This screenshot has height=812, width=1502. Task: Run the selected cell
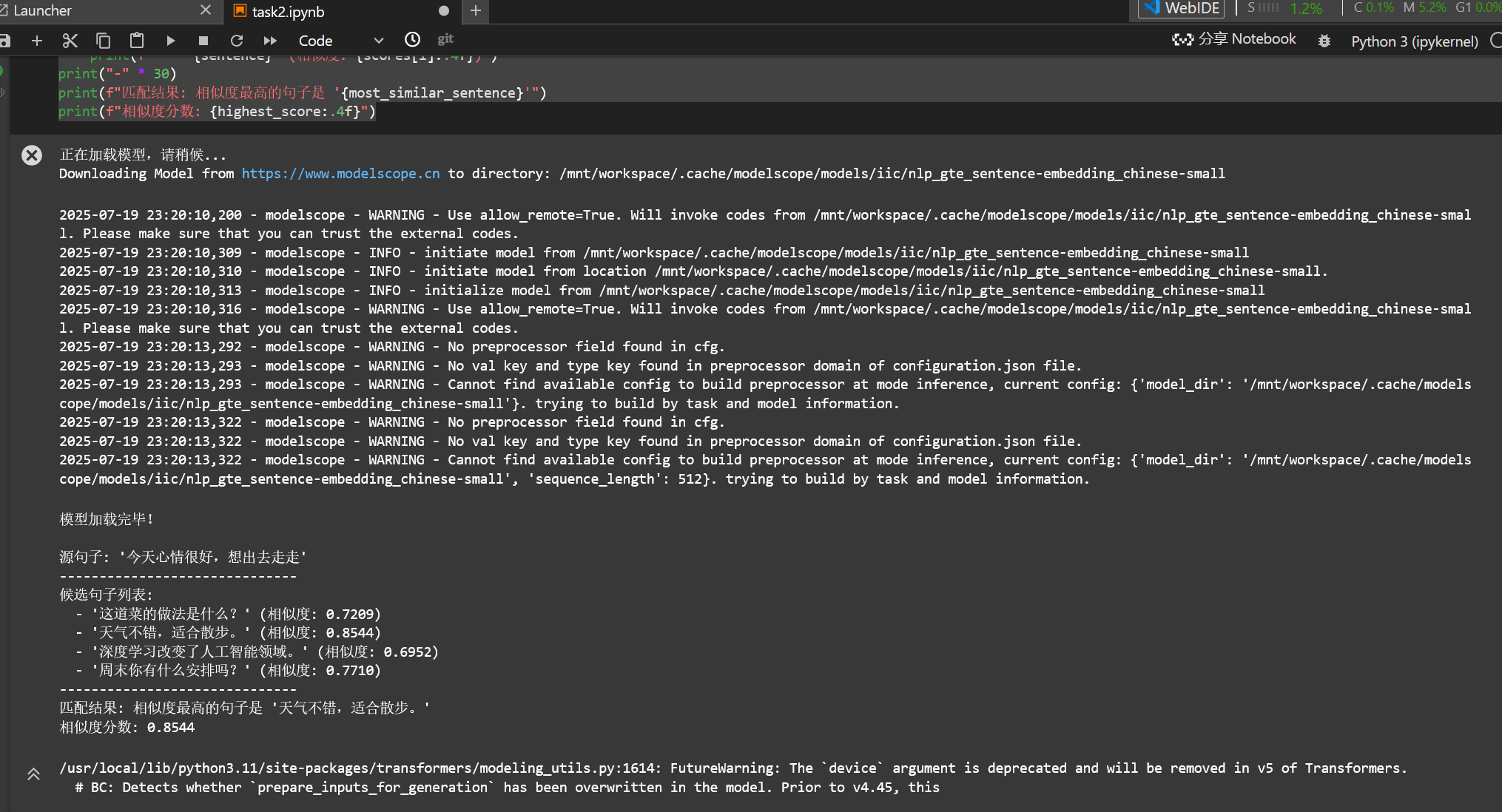pyautogui.click(x=171, y=41)
